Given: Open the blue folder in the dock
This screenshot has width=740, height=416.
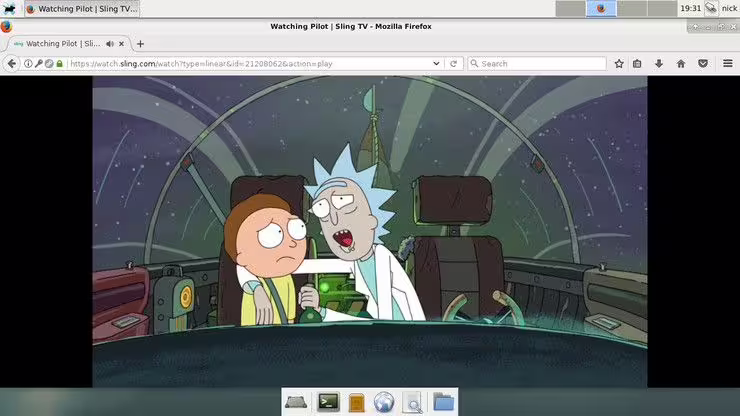Looking at the screenshot, I should 443,402.
